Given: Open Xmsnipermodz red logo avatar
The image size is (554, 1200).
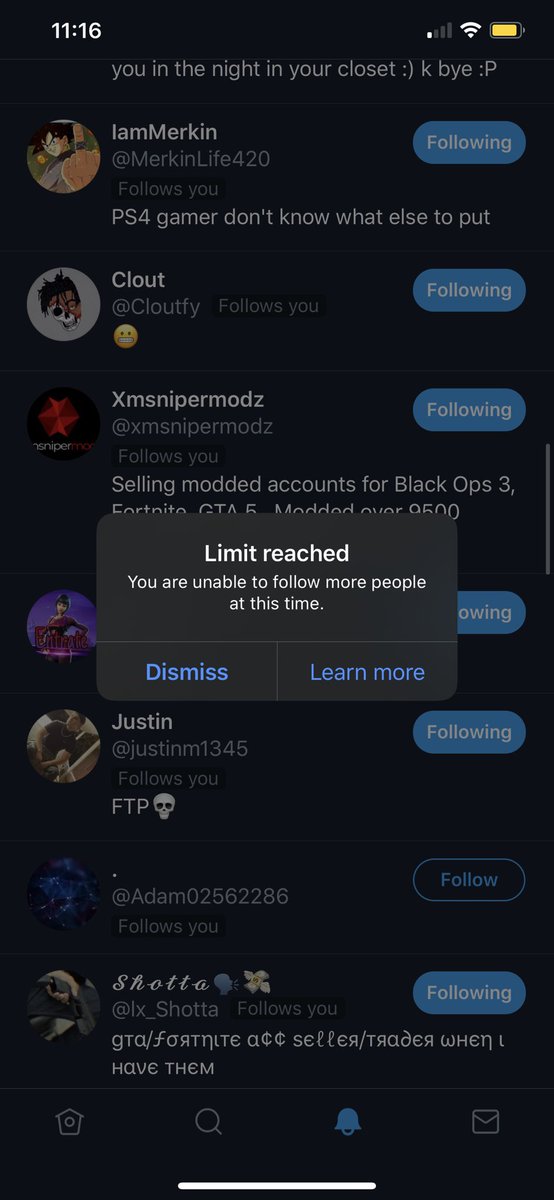Looking at the screenshot, I should point(63,424).
